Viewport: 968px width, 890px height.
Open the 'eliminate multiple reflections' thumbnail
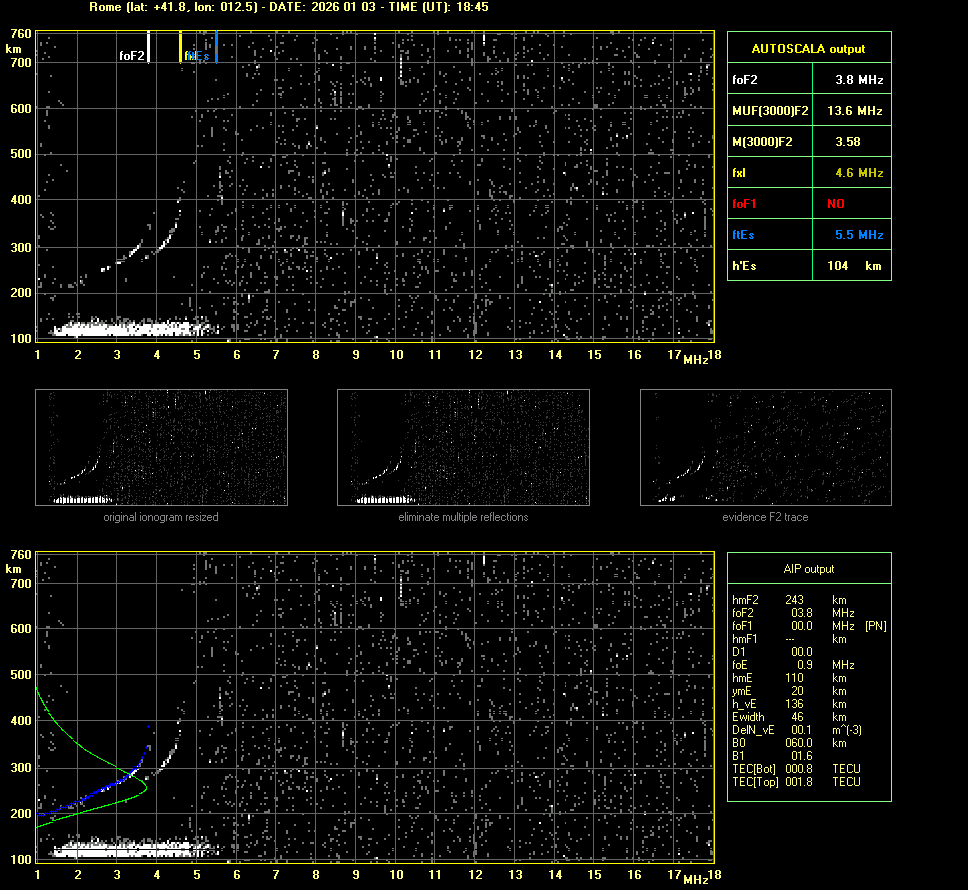[x=463, y=447]
